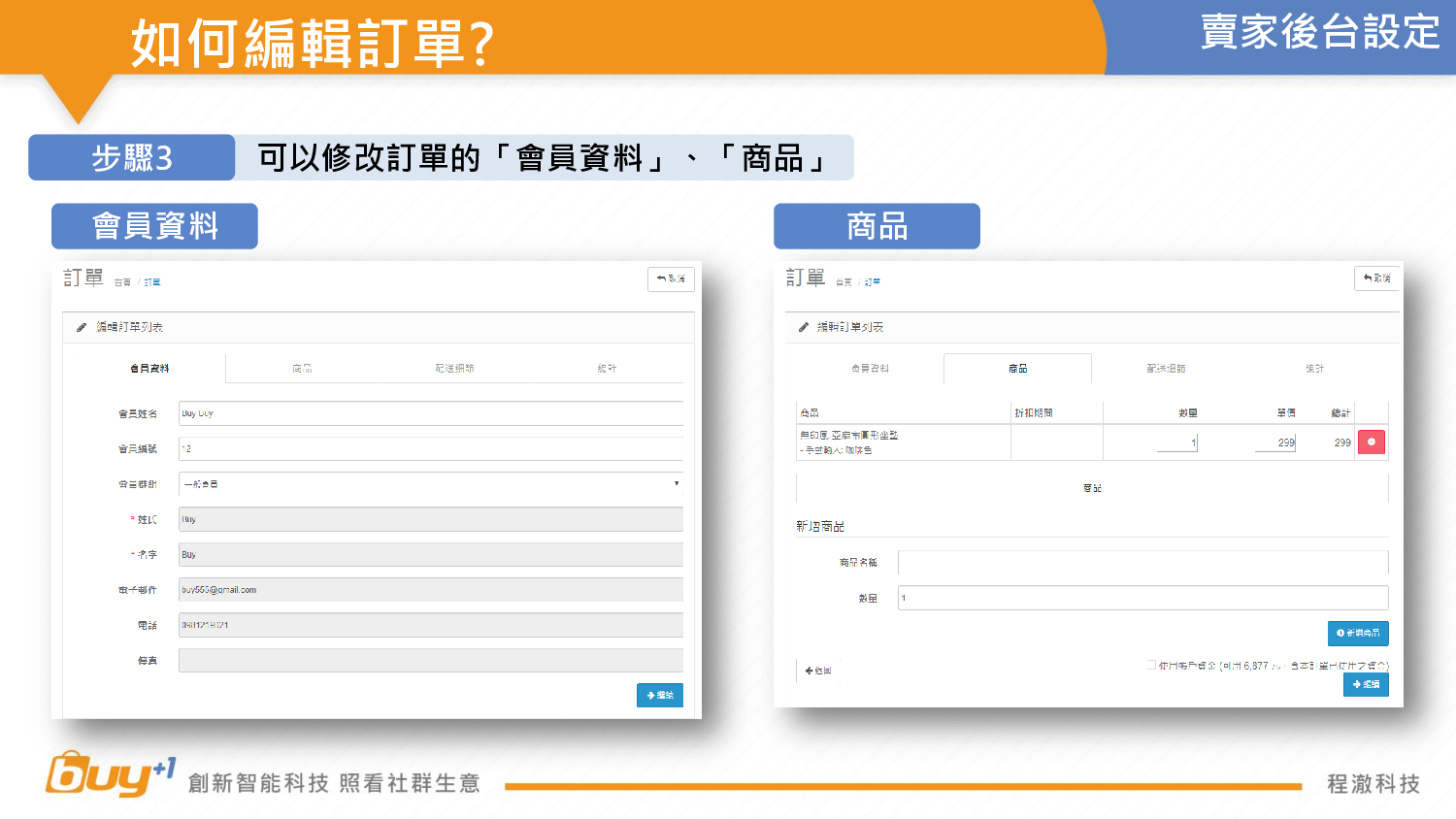Viewport: 1456px width, 819px height.
Task: Click the 會員姓名 field containing Buy Buy
Action: 430,413
